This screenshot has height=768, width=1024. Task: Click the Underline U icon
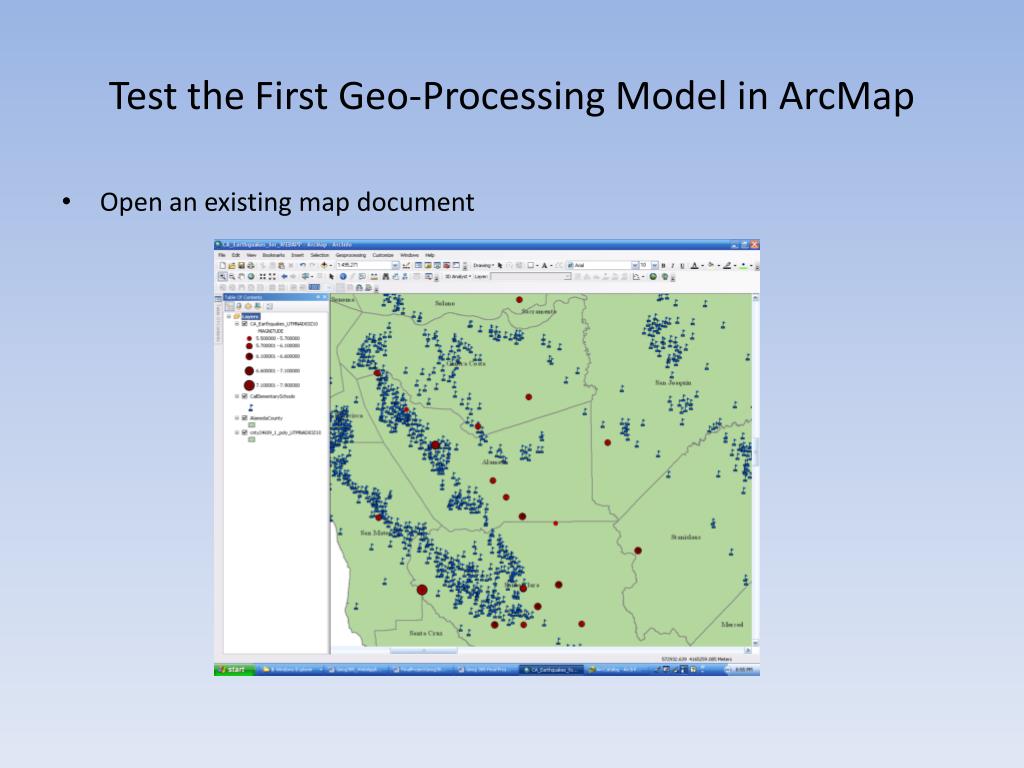pyautogui.click(x=682, y=266)
